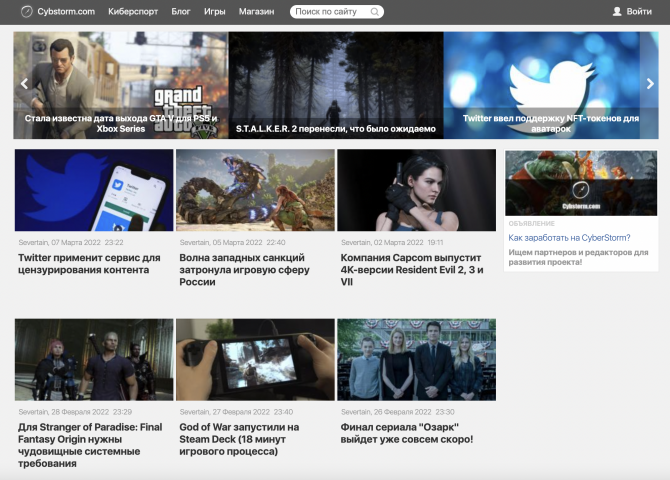This screenshot has height=480, width=670.
Task: Open the robot dinosaur battle article thumbnail
Action: pos(255,190)
